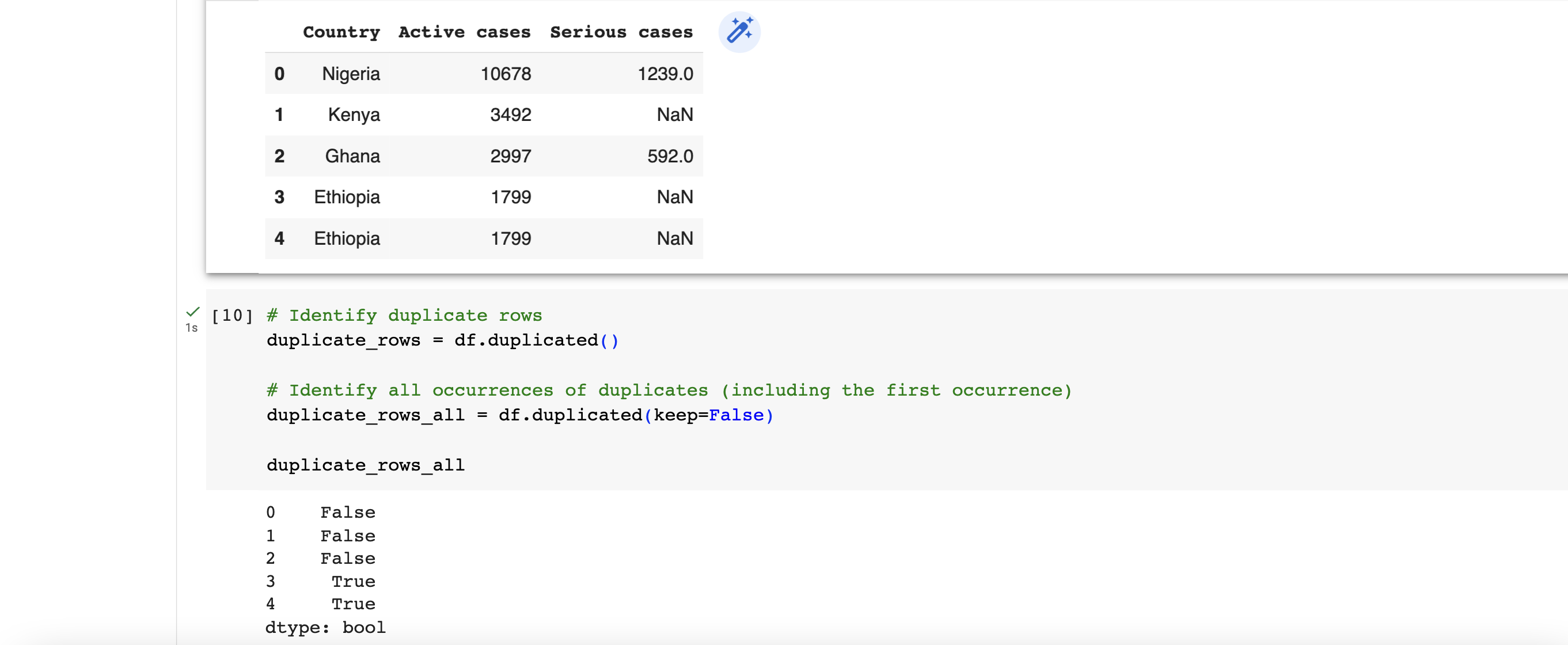Click the Country column header
This screenshot has width=1568, height=645.
[x=341, y=32]
